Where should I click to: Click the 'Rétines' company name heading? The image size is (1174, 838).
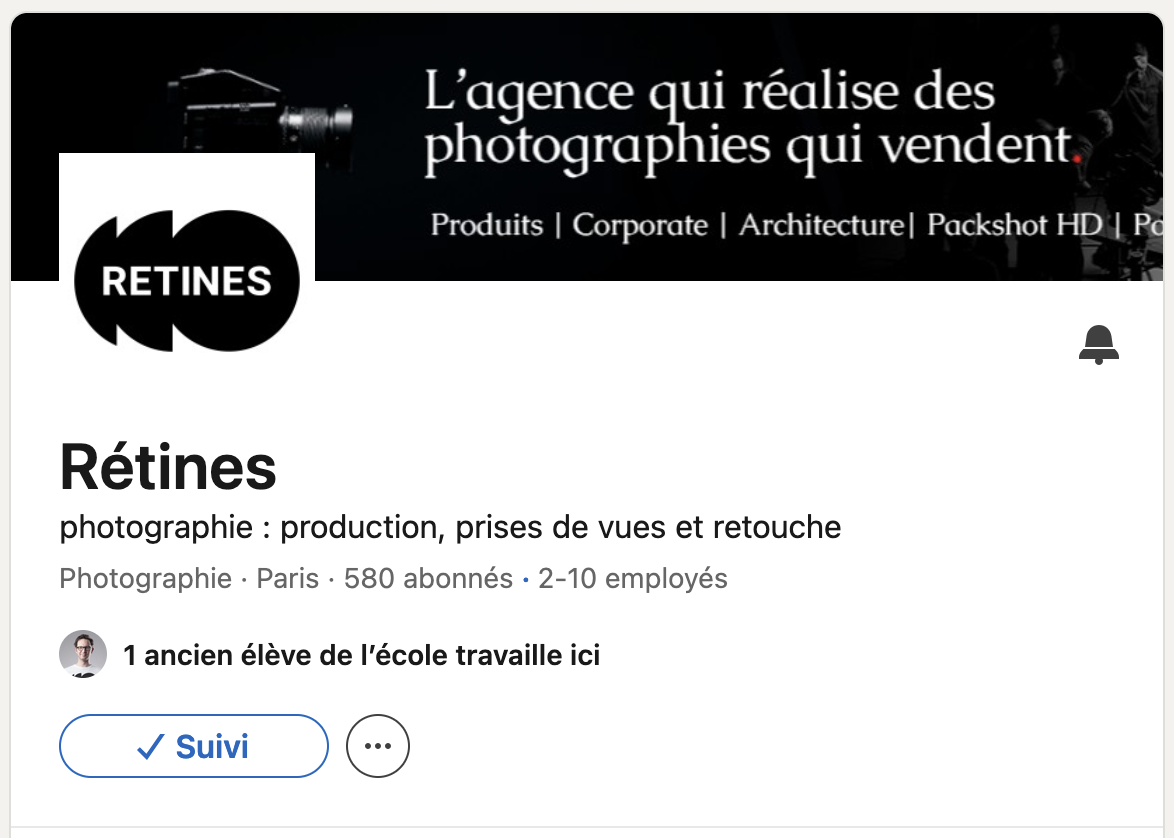(x=168, y=467)
